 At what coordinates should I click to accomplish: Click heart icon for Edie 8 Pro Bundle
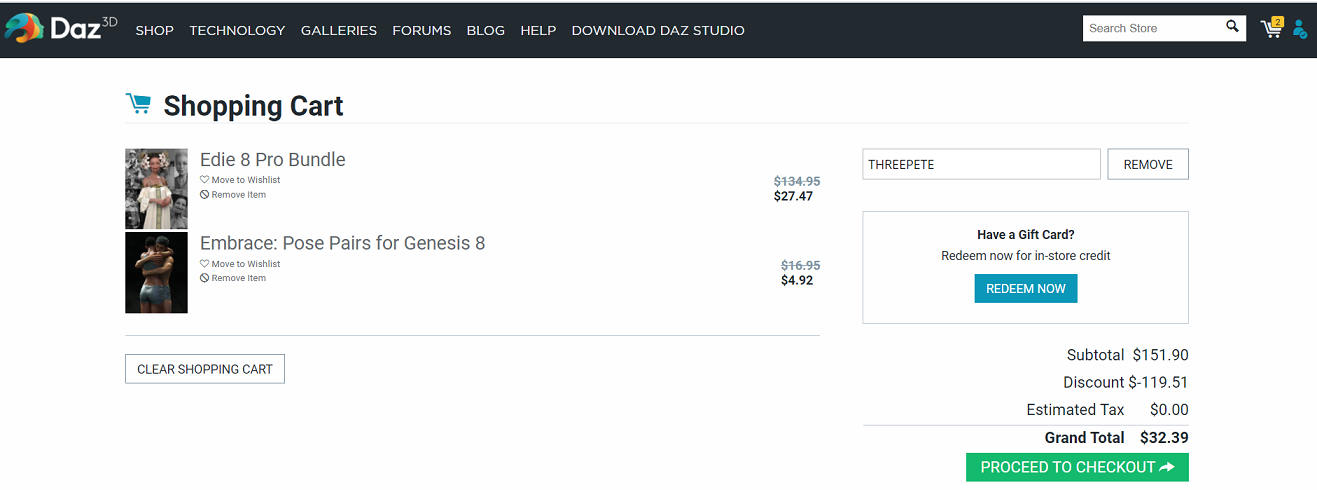tap(205, 180)
